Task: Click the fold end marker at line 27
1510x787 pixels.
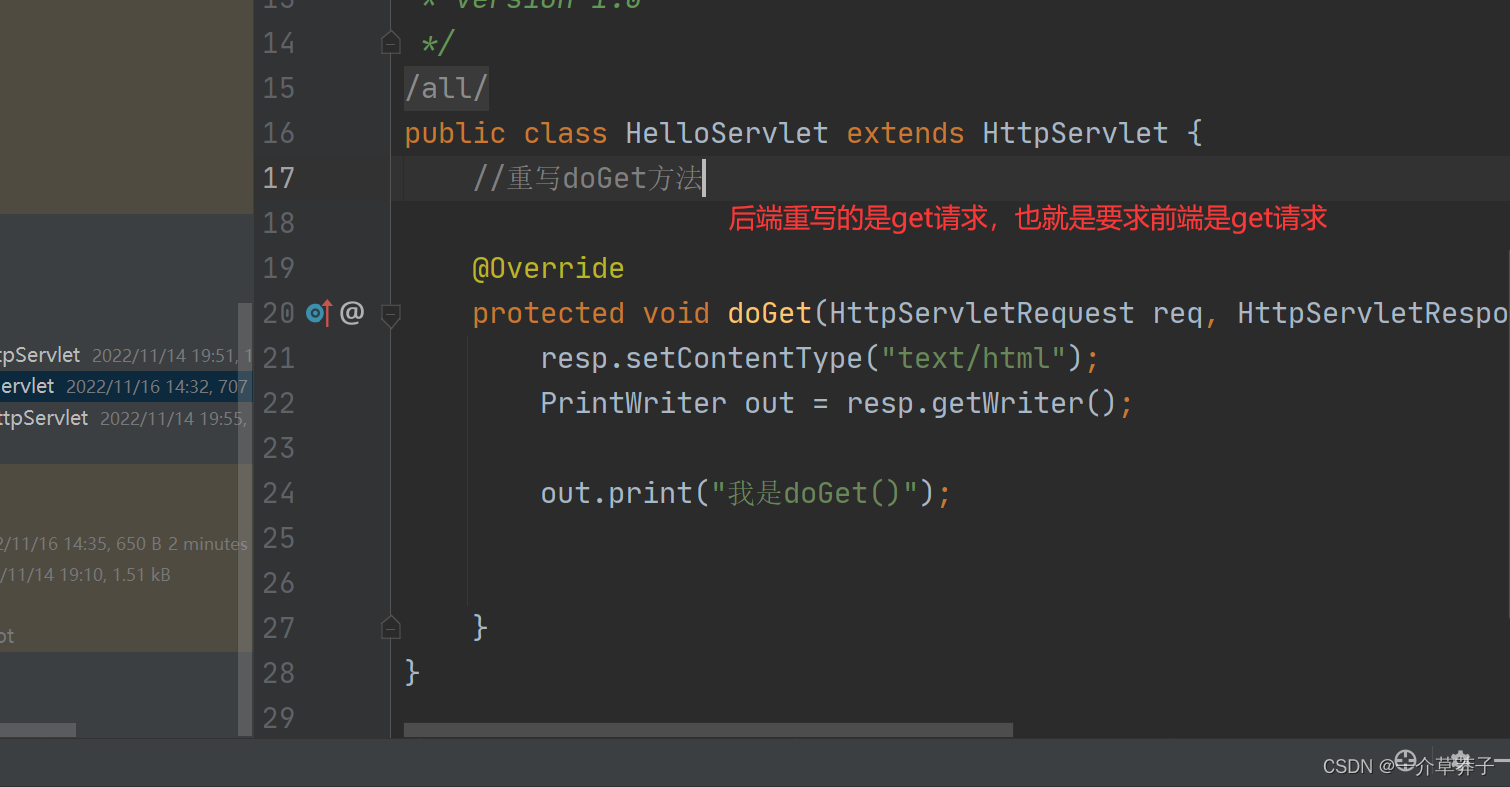Action: [391, 627]
